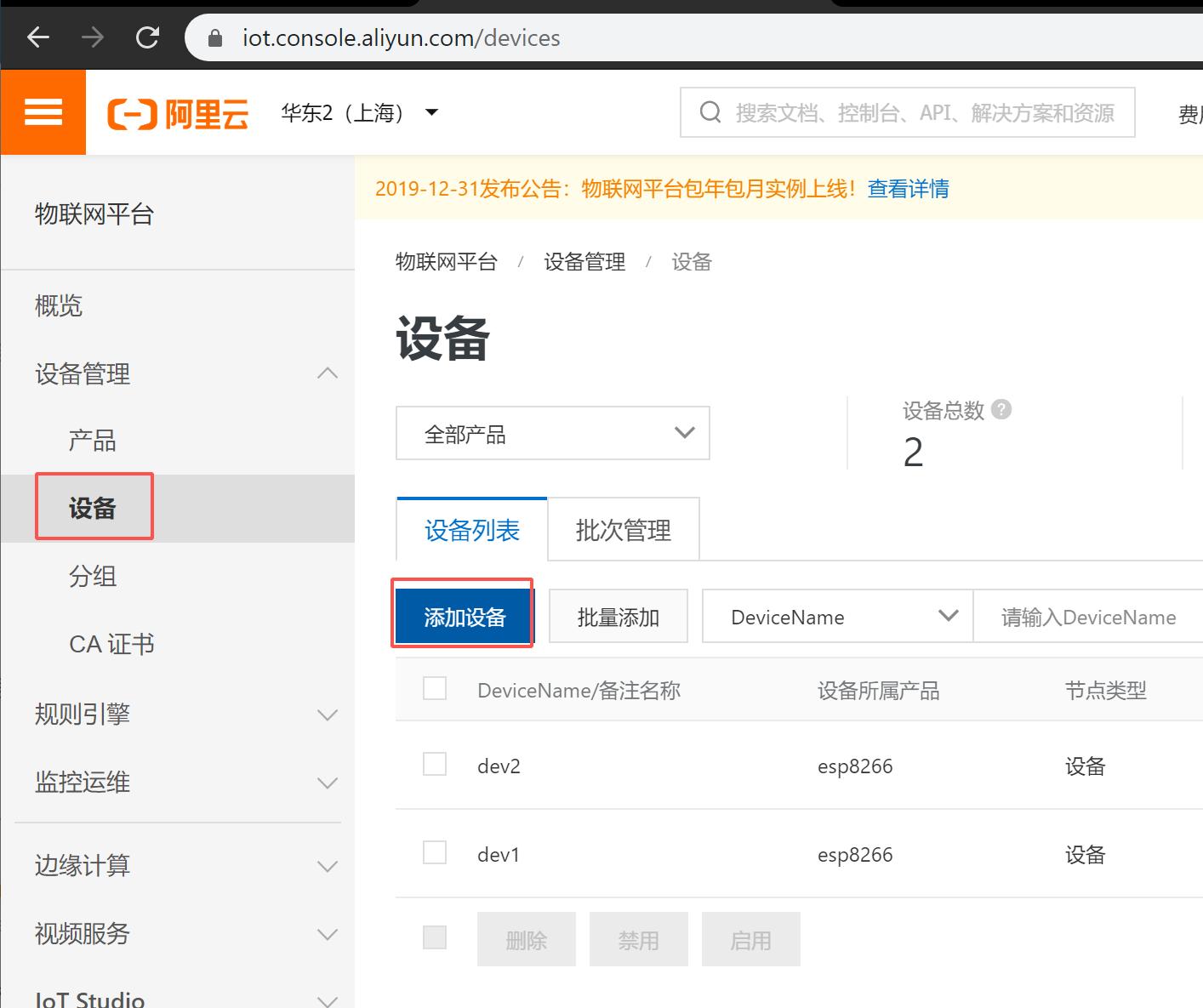This screenshot has height=1008, width=1203.
Task: Switch to the 批次管理 tab
Action: pyautogui.click(x=623, y=529)
